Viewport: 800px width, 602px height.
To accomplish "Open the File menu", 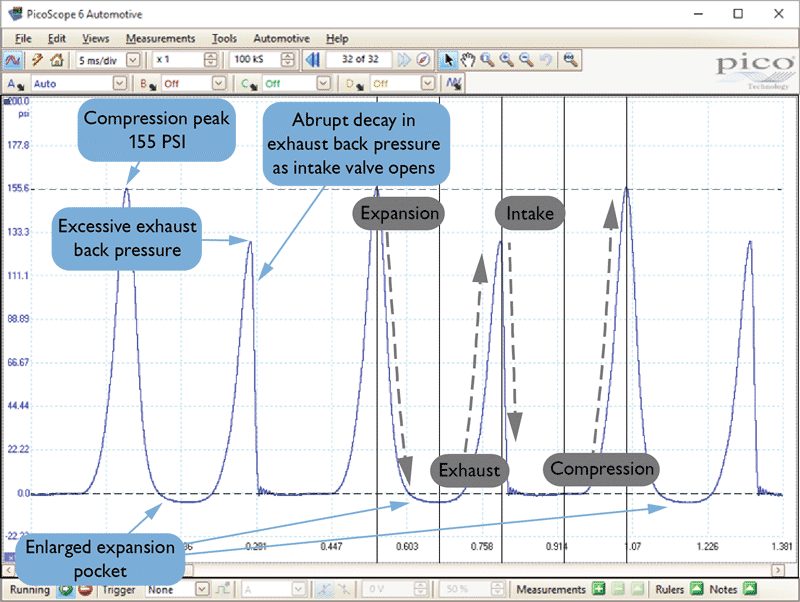I will pos(23,38).
